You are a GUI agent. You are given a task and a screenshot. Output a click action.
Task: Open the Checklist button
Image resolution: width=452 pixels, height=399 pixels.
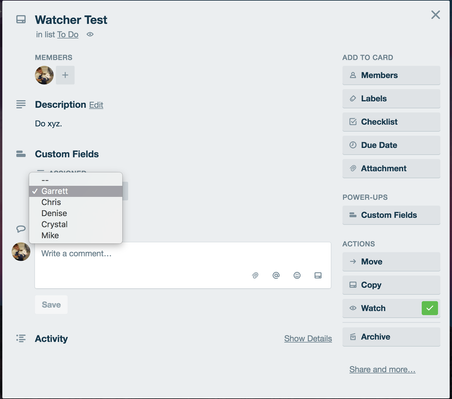point(391,122)
